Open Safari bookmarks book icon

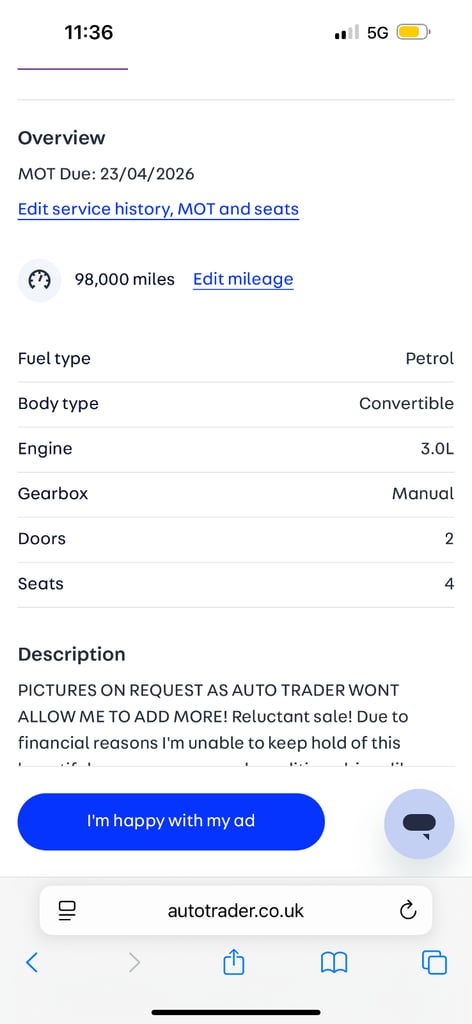point(334,962)
